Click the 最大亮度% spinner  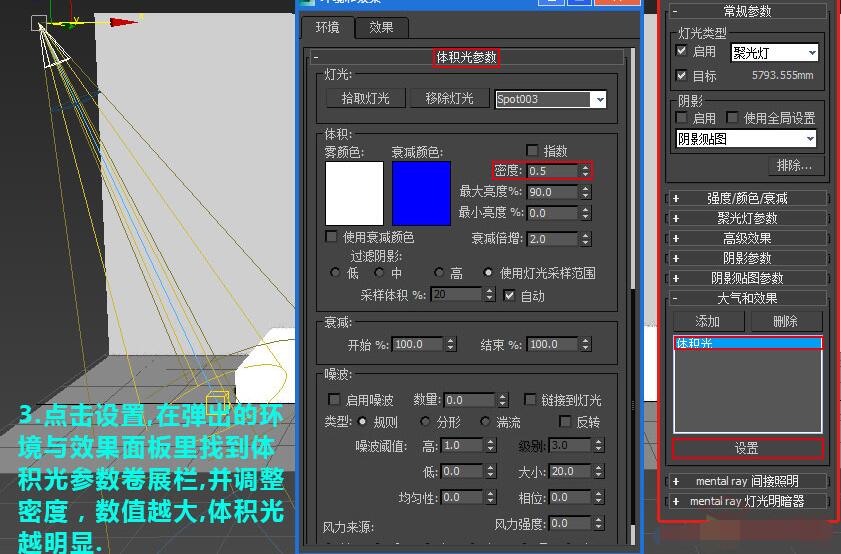[x=586, y=192]
